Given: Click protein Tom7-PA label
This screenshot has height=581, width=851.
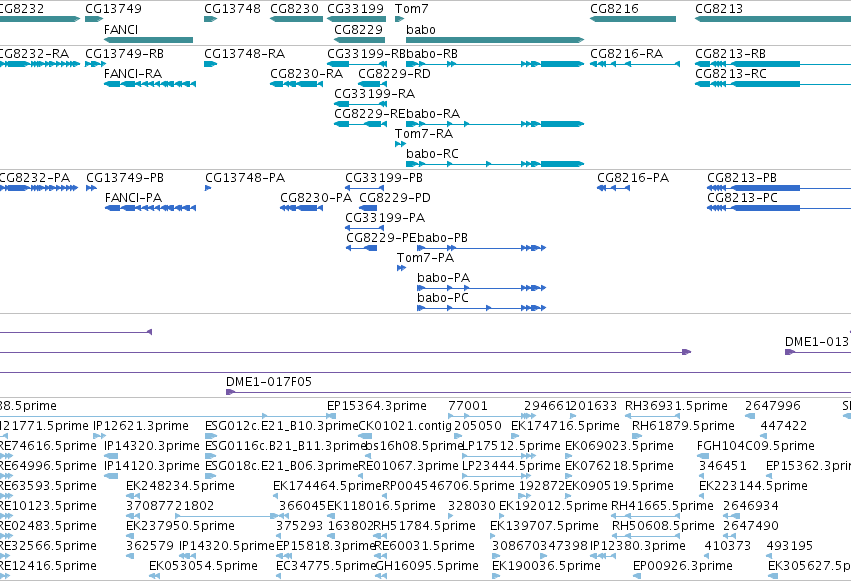Looking at the screenshot, I should pyautogui.click(x=425, y=258).
